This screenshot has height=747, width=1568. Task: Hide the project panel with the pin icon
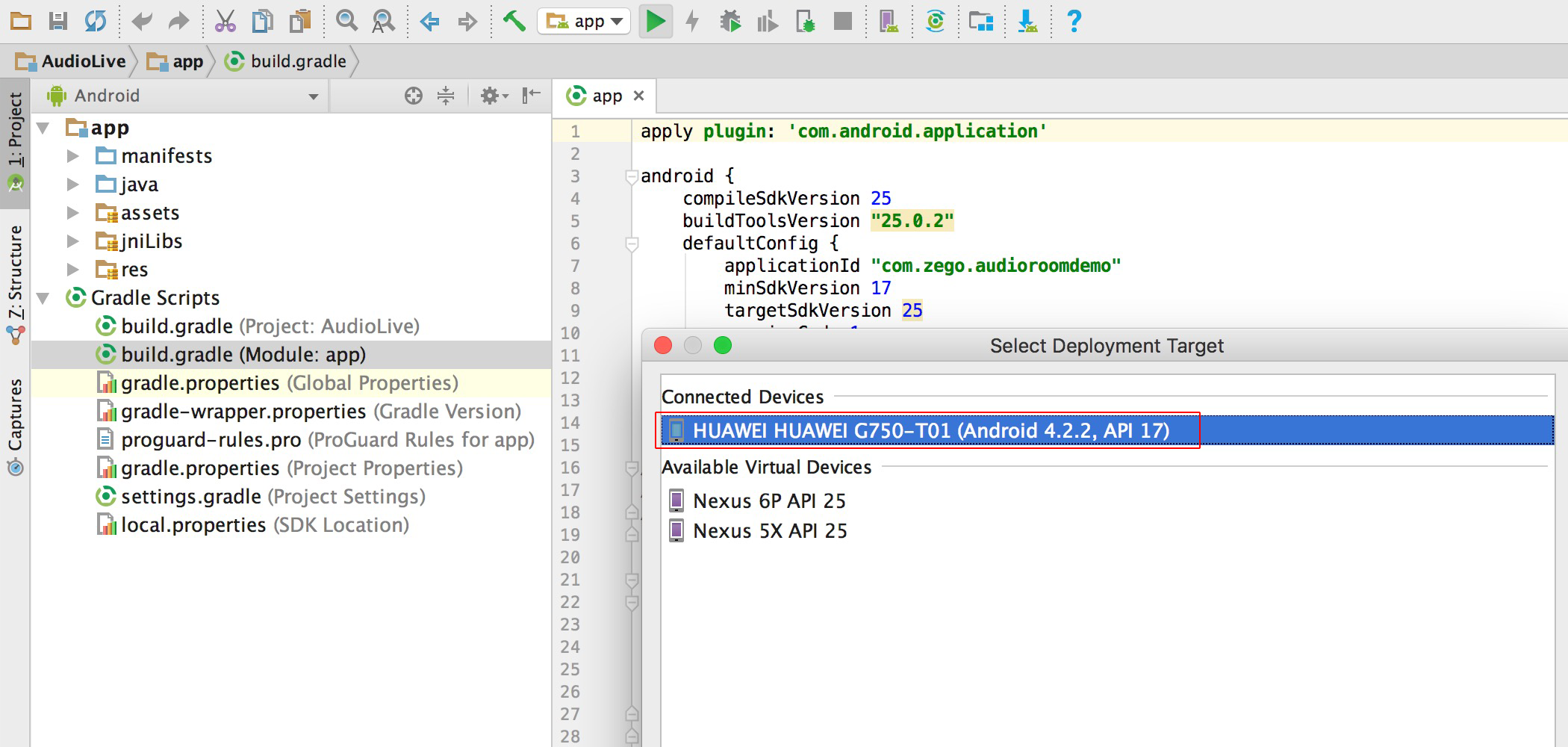click(531, 96)
